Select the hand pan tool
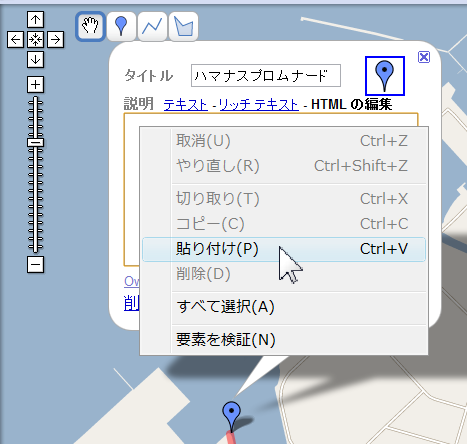This screenshot has width=467, height=444. pos(90,26)
